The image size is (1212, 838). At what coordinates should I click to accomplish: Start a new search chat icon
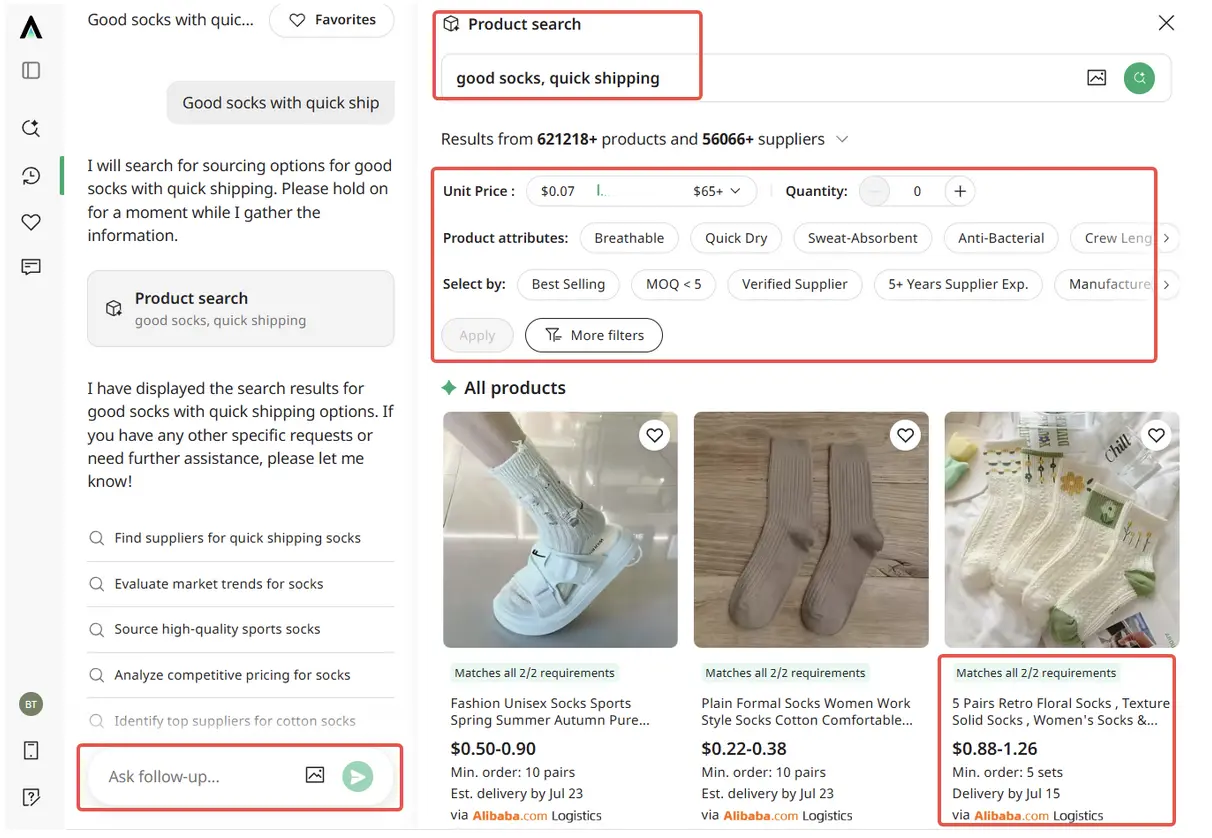click(x=31, y=128)
